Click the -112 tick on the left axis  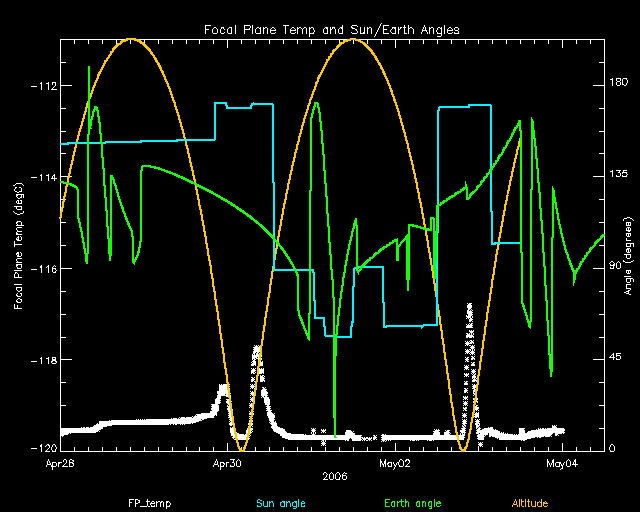43,86
